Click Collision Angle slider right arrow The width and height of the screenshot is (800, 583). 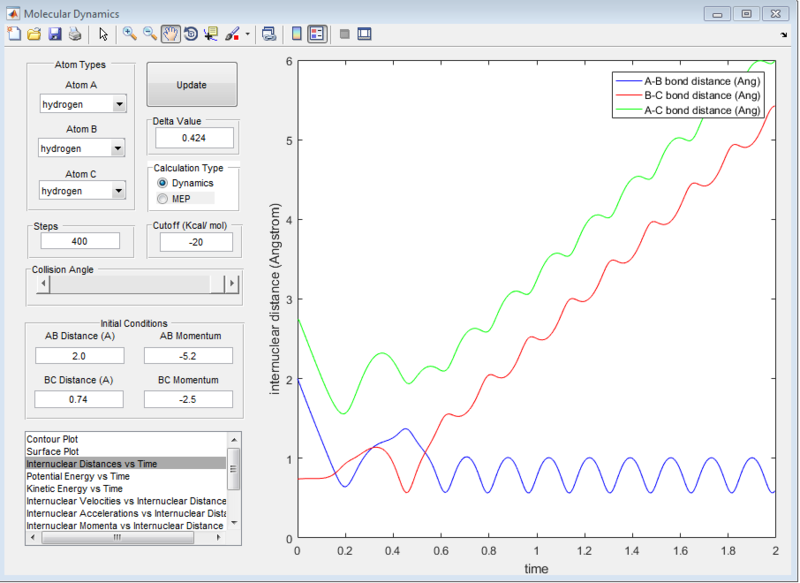coord(232,283)
